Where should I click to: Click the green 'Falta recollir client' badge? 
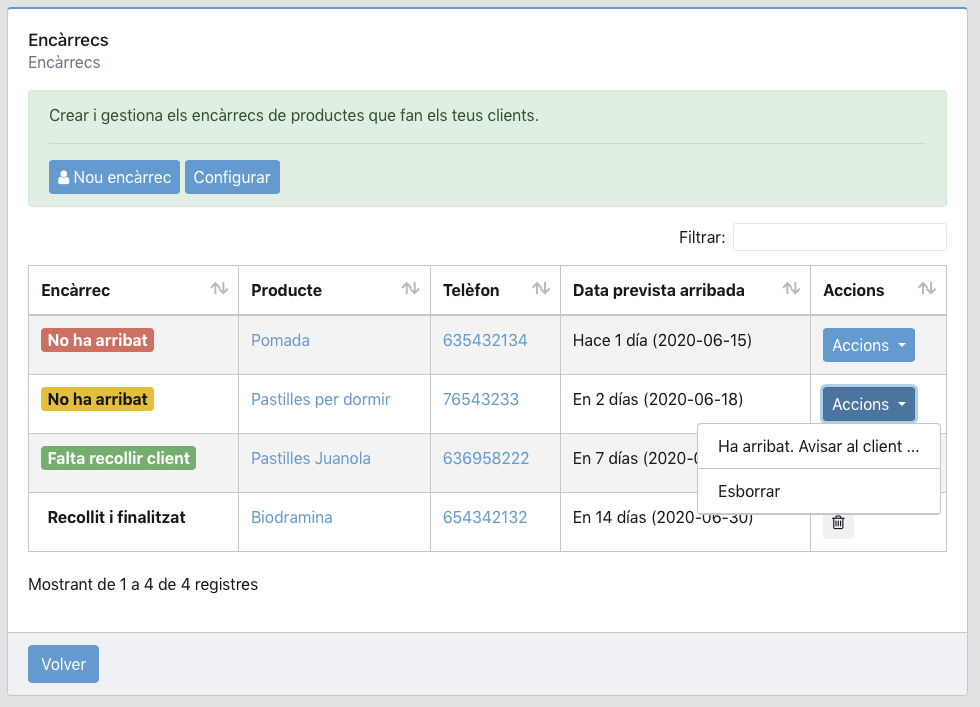point(118,458)
